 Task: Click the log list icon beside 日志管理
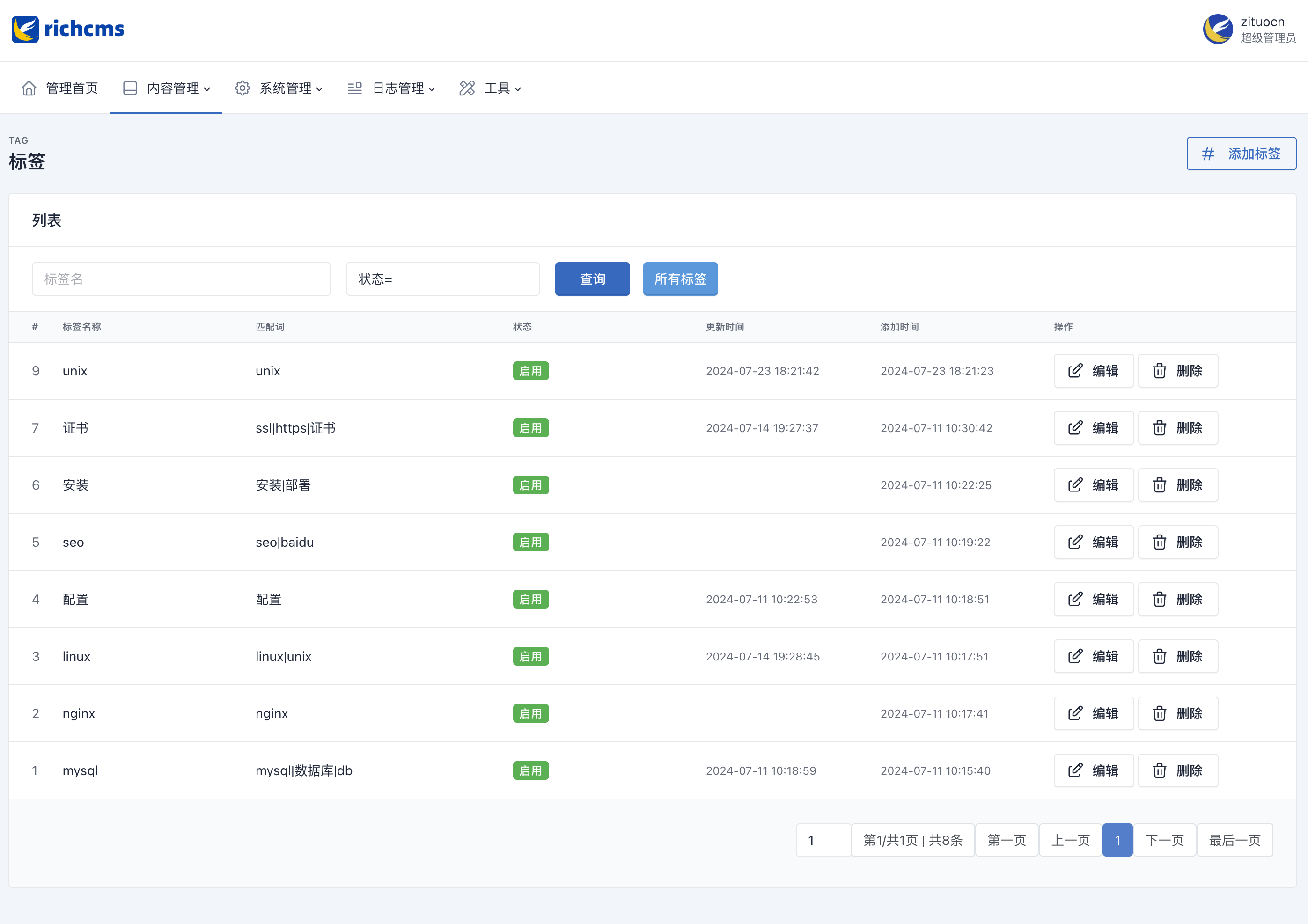[355, 88]
